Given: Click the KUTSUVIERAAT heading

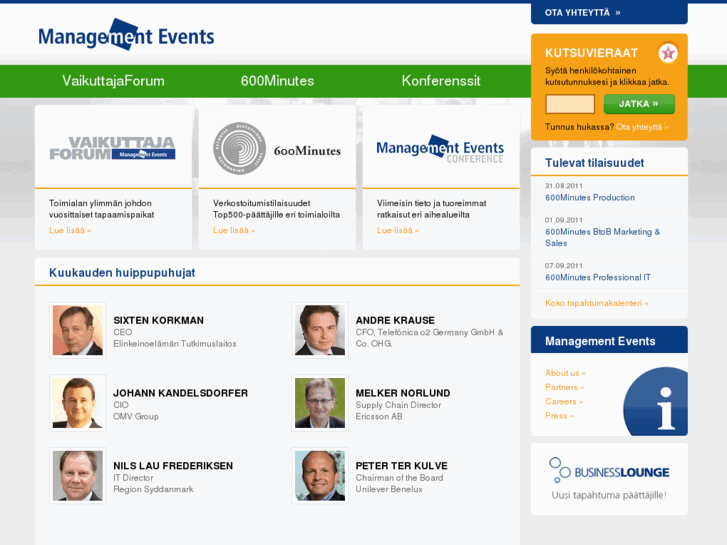Looking at the screenshot, I should coord(592,53).
